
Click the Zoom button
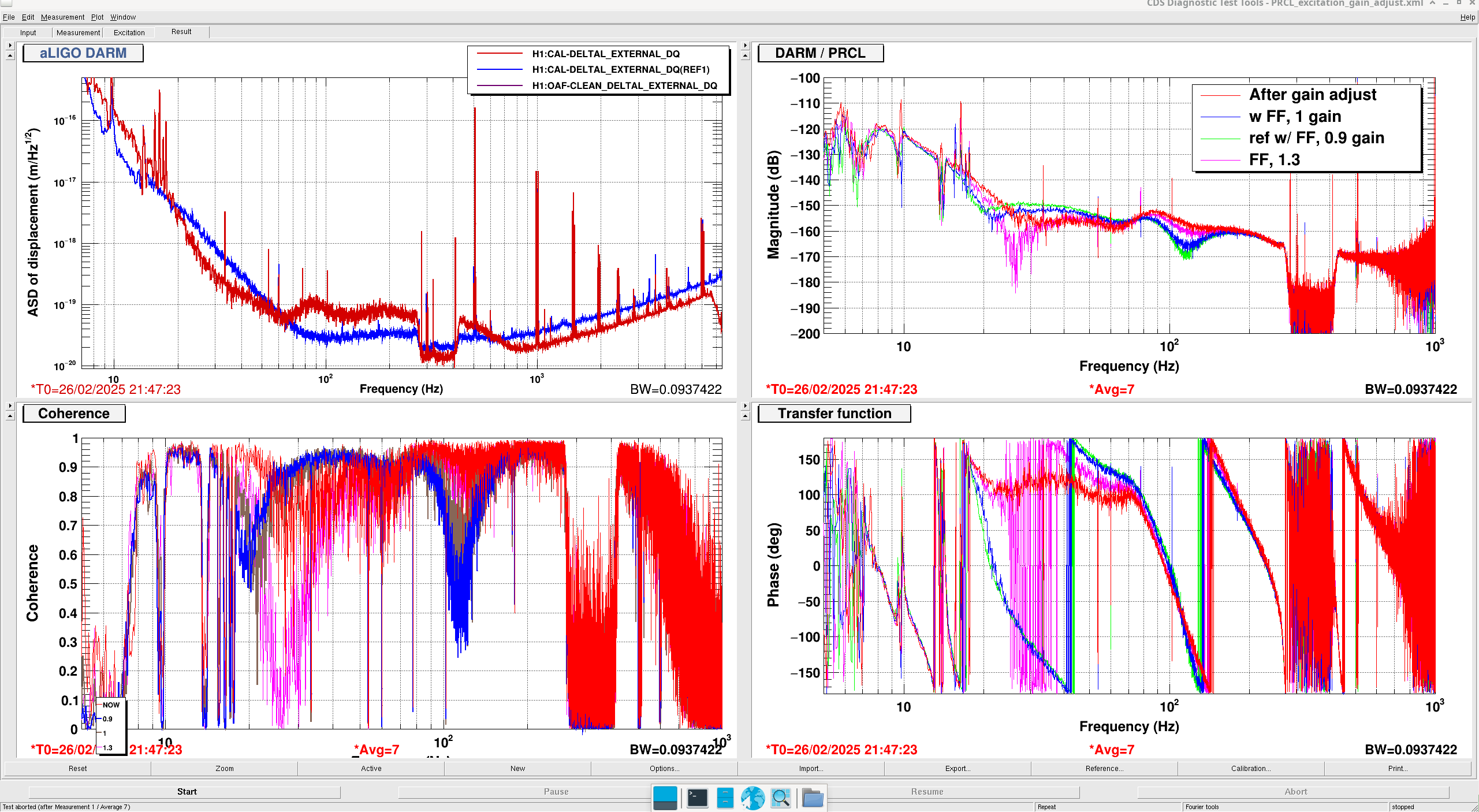(224, 768)
